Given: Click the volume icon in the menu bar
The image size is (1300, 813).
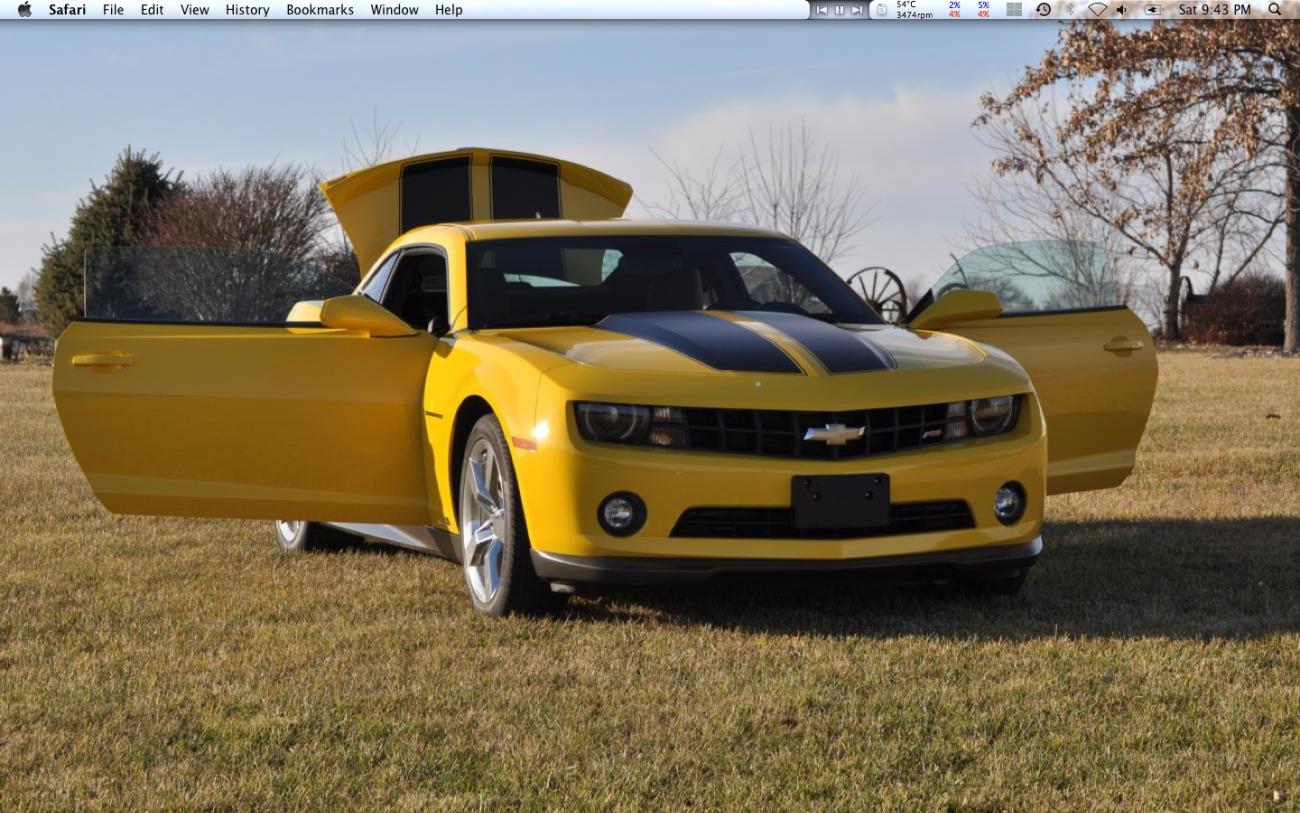Looking at the screenshot, I should click(1123, 9).
